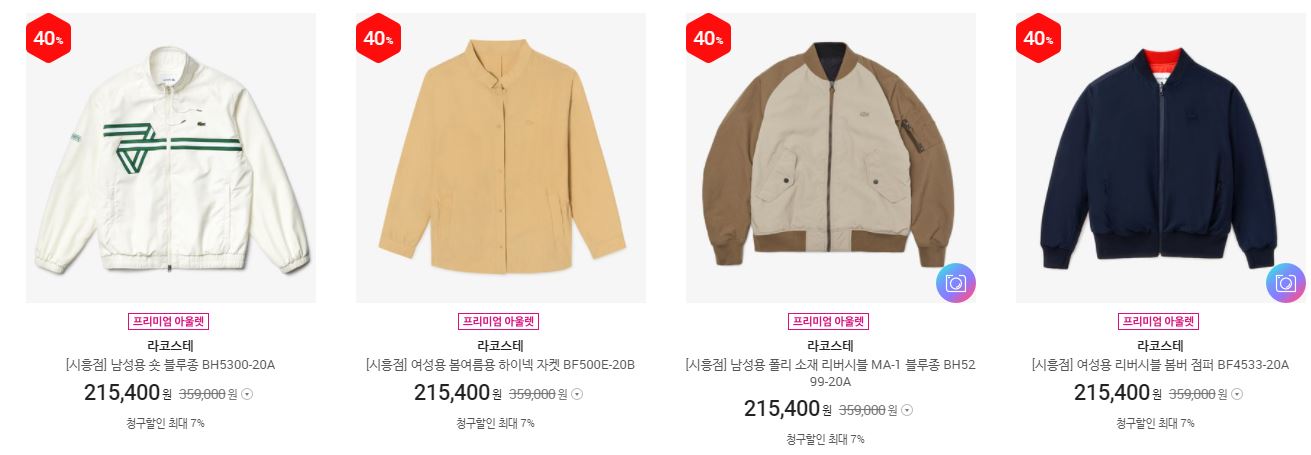1311x455 pixels.
Task: Click 라코스테 brand name under yellow jacket
Action: click(501, 346)
